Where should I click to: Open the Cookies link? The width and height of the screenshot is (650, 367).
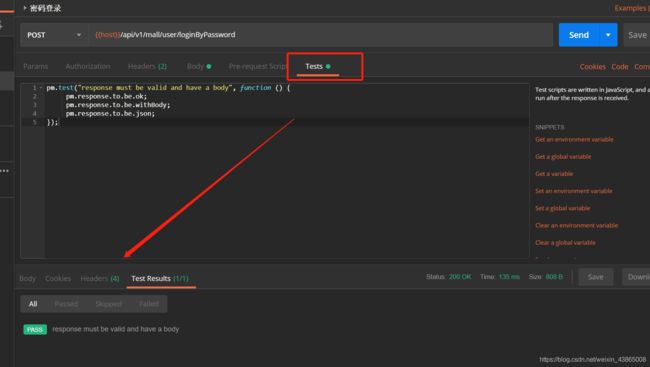point(592,67)
